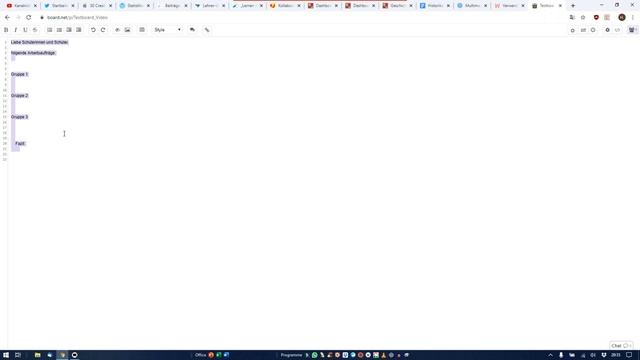640x360 pixels.
Task: Reload the current page
Action: click(x=29, y=18)
